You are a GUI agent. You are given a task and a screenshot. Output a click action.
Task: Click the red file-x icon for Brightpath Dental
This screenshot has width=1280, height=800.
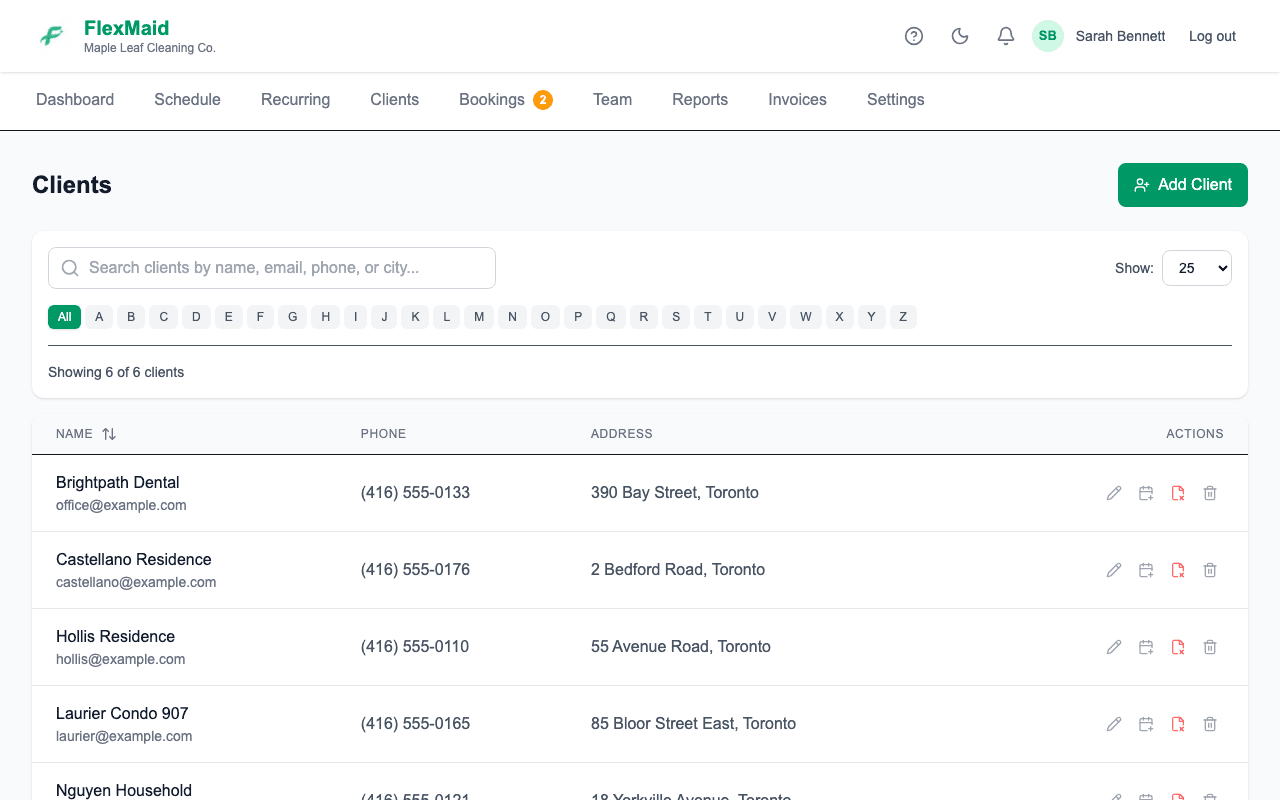point(1178,493)
